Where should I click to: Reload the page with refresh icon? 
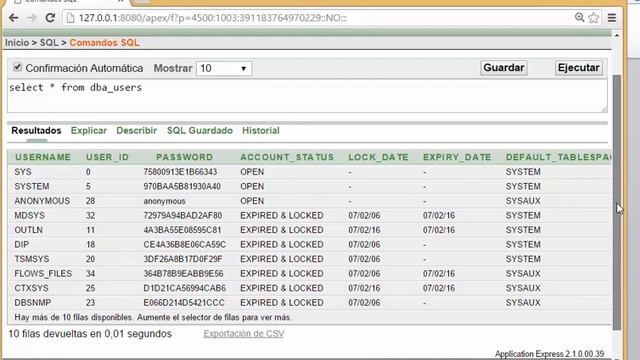pyautogui.click(x=50, y=18)
